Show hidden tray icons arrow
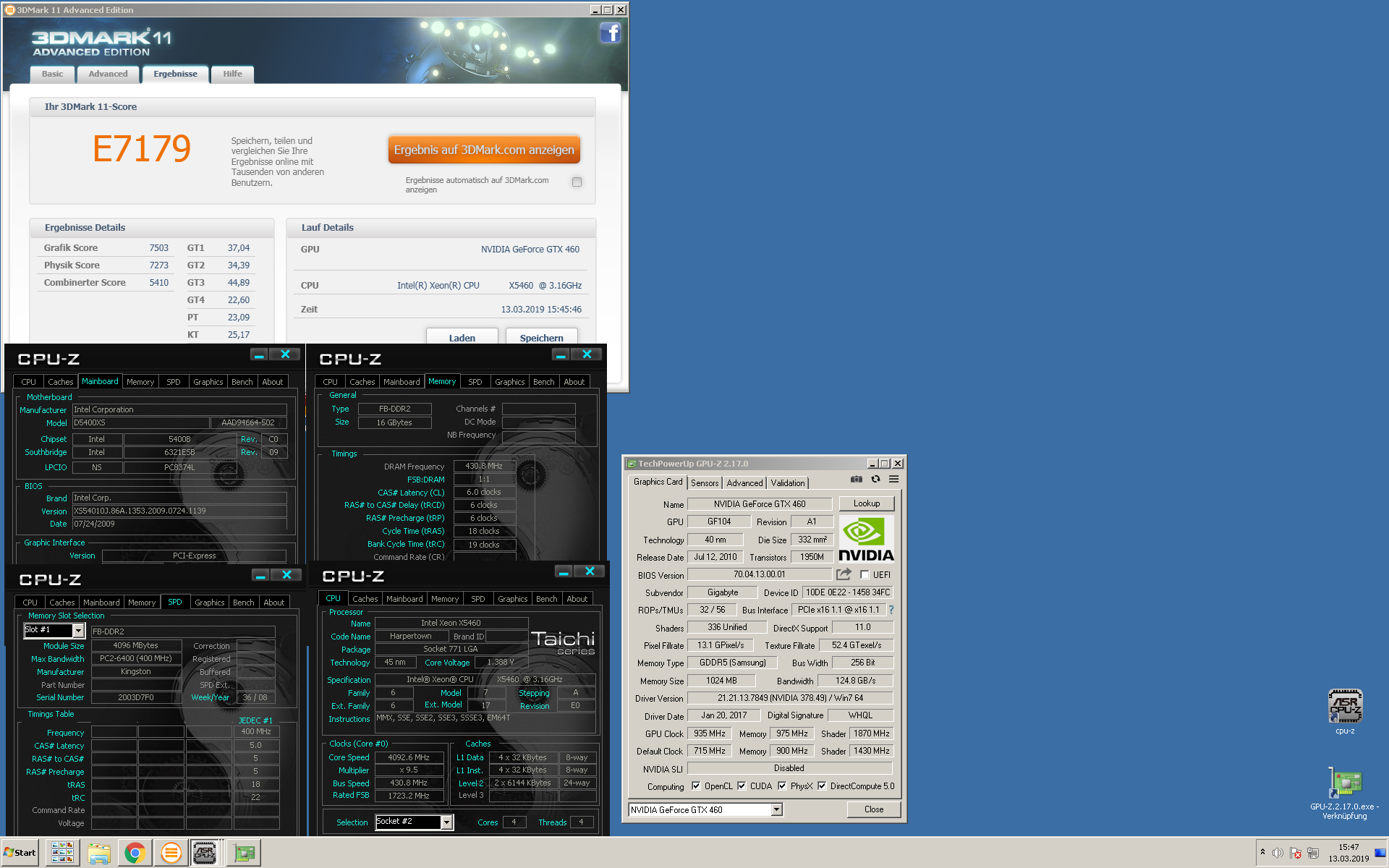The width and height of the screenshot is (1389, 868). coord(1262,852)
